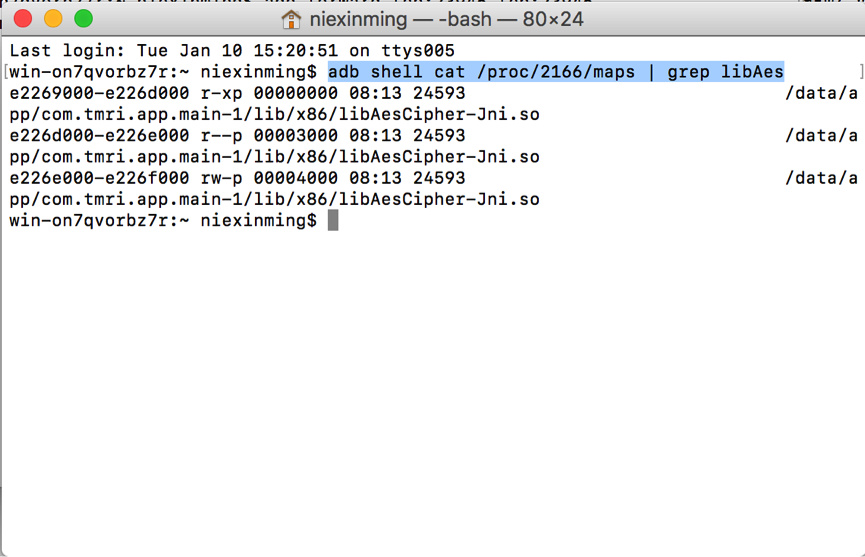Screen dimensions: 865x557
Task: Click the home folder icon in title bar
Action: coord(292,19)
